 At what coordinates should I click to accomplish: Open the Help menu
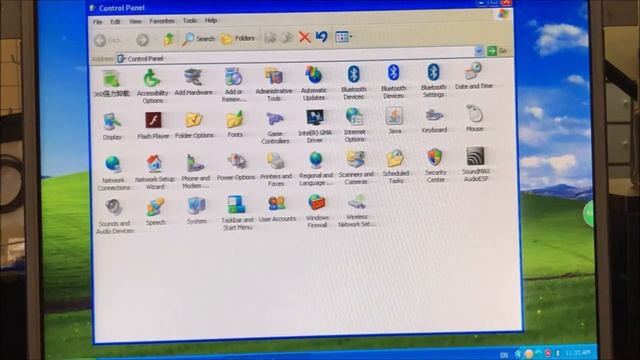pos(211,20)
